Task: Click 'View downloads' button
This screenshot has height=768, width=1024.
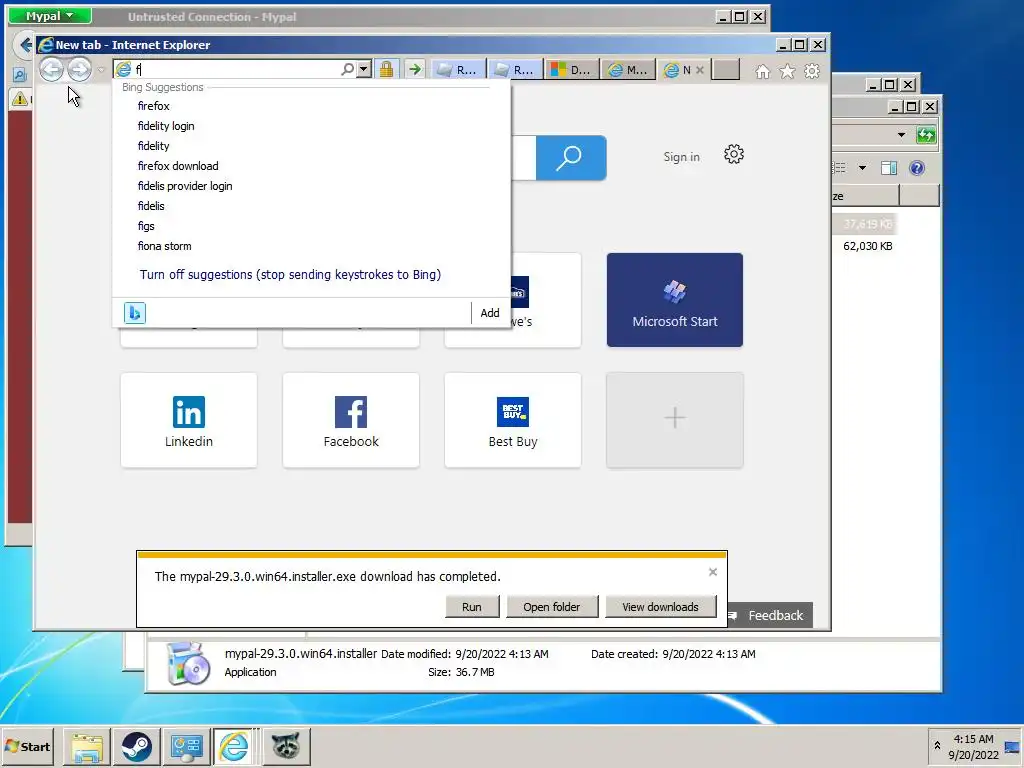Action: [x=660, y=607]
